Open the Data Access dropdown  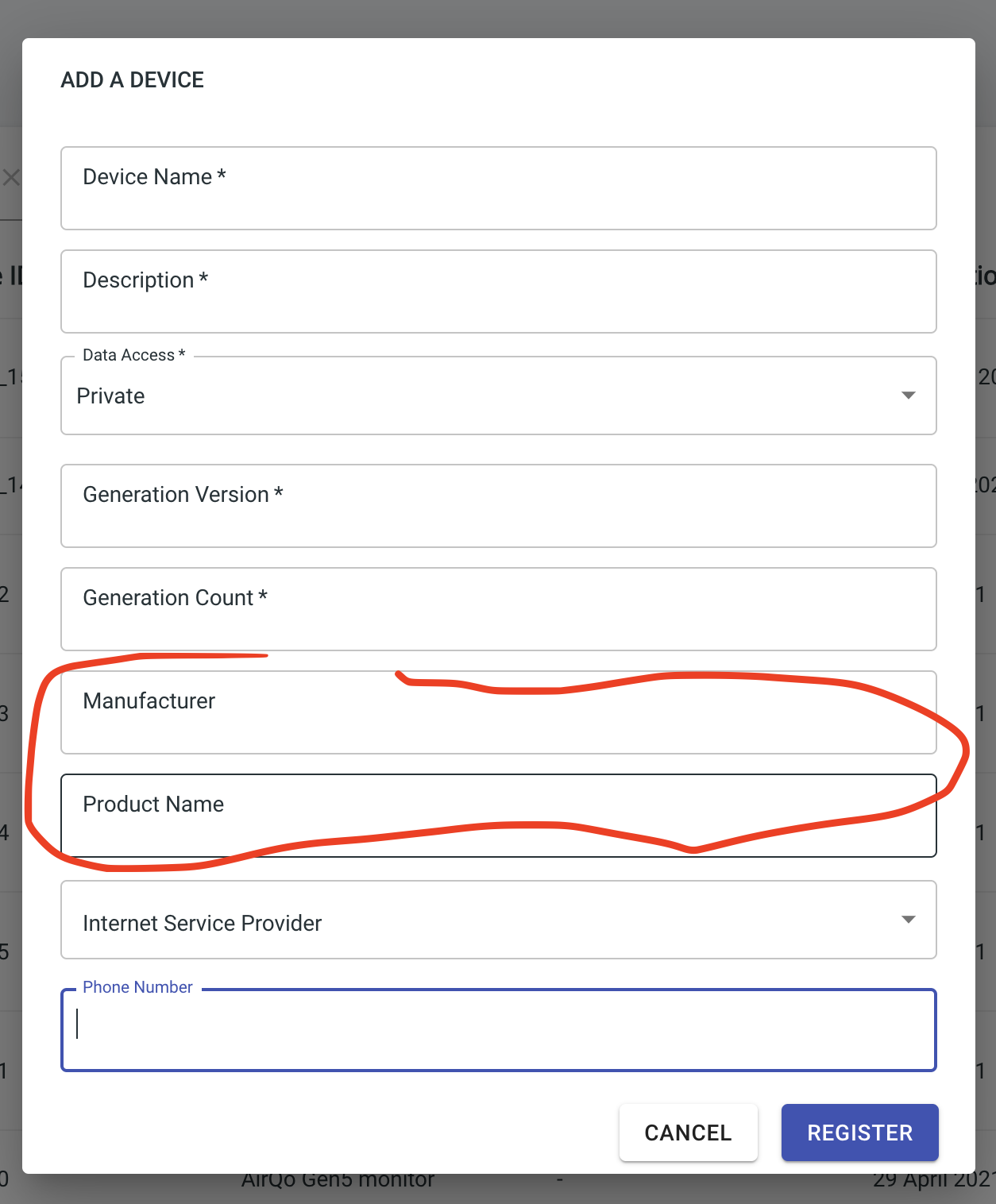[498, 396]
